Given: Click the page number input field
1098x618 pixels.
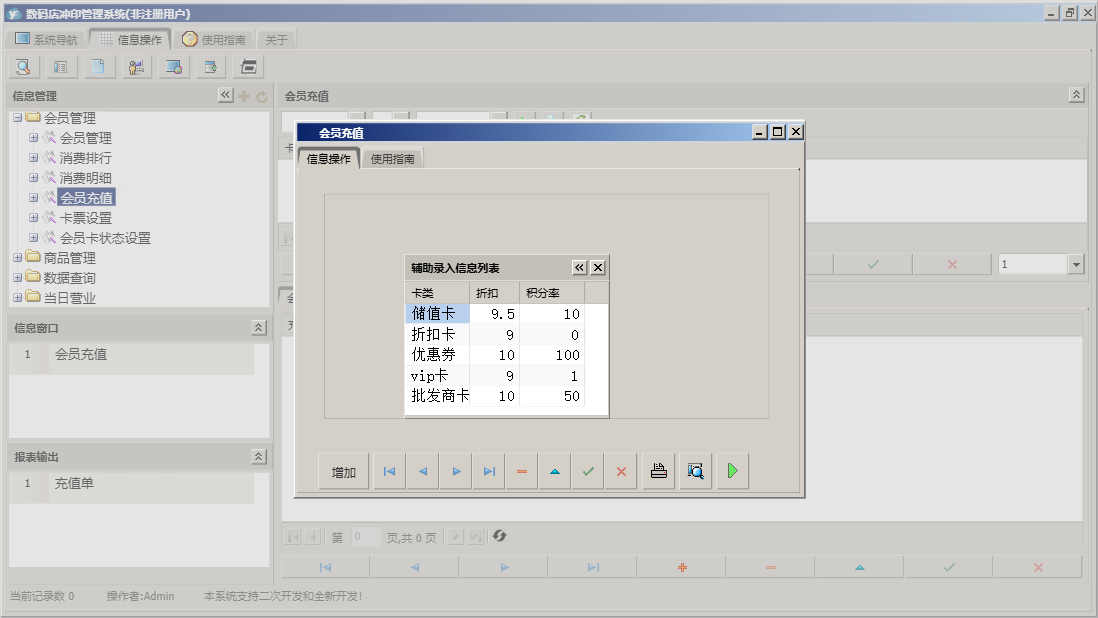Looking at the screenshot, I should tap(366, 537).
